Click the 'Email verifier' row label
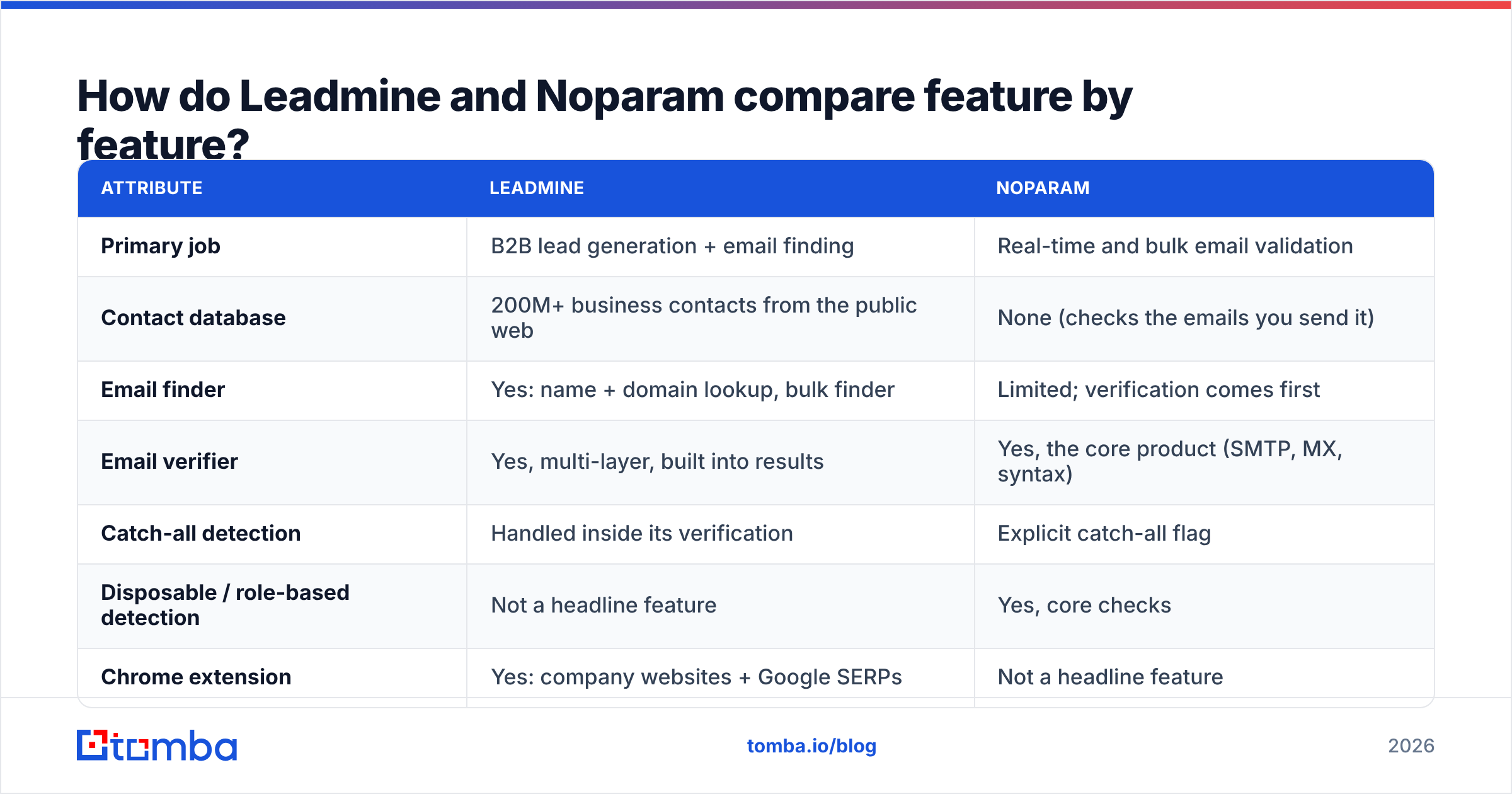The image size is (1512, 794). click(169, 461)
